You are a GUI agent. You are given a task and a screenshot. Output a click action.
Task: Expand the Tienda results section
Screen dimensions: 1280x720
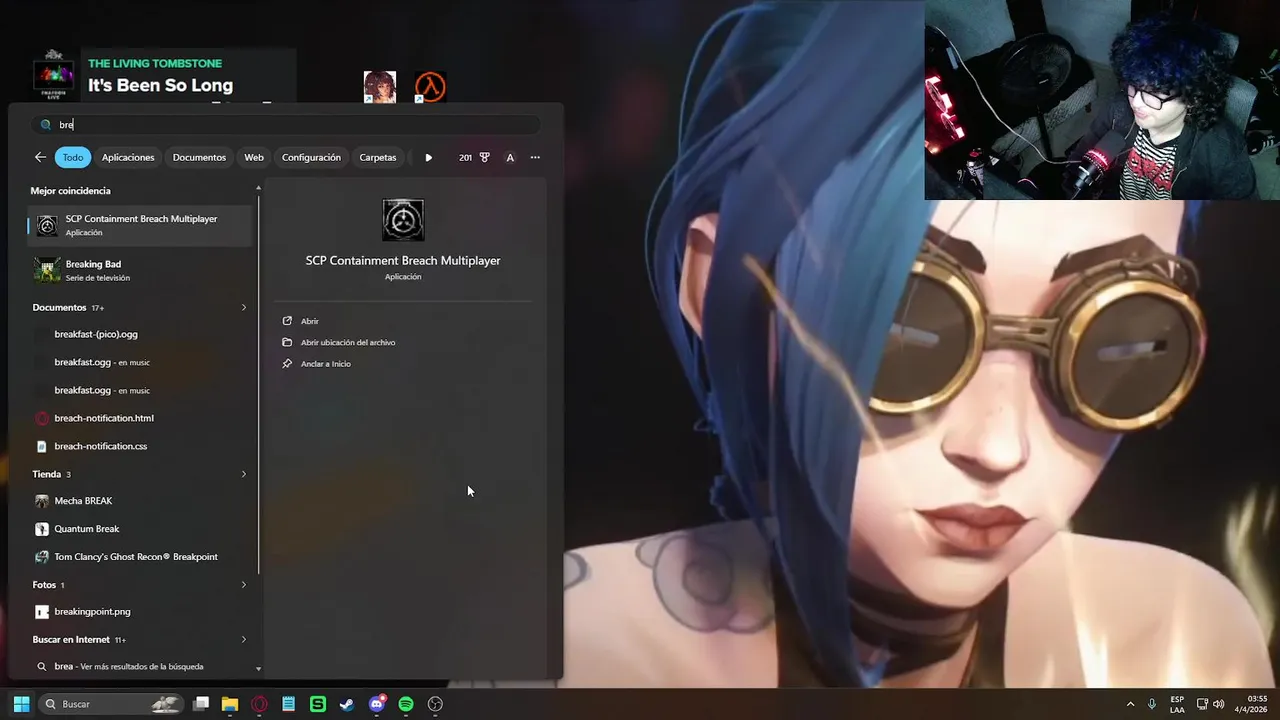(x=243, y=474)
